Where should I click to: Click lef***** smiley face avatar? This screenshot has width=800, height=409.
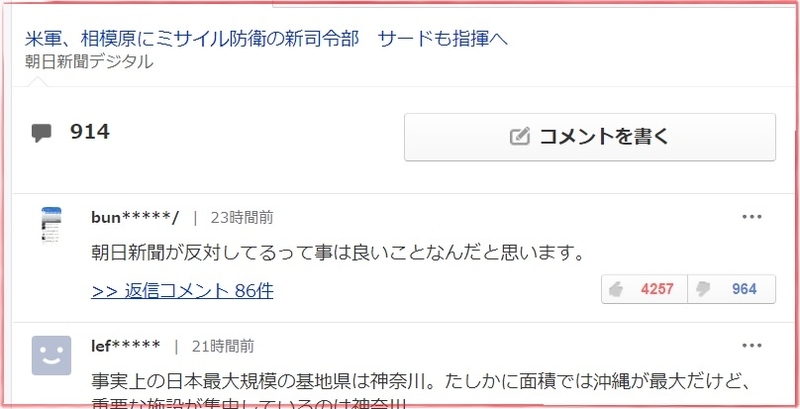pos(52,355)
